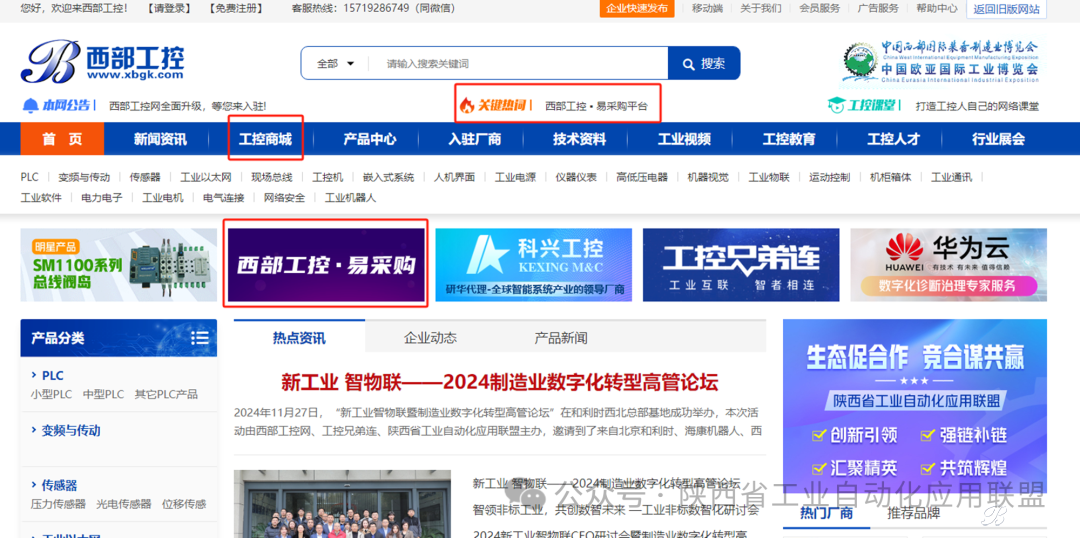Click the 西部工控 logo
Screen dimensions: 1080x538
click(103, 62)
